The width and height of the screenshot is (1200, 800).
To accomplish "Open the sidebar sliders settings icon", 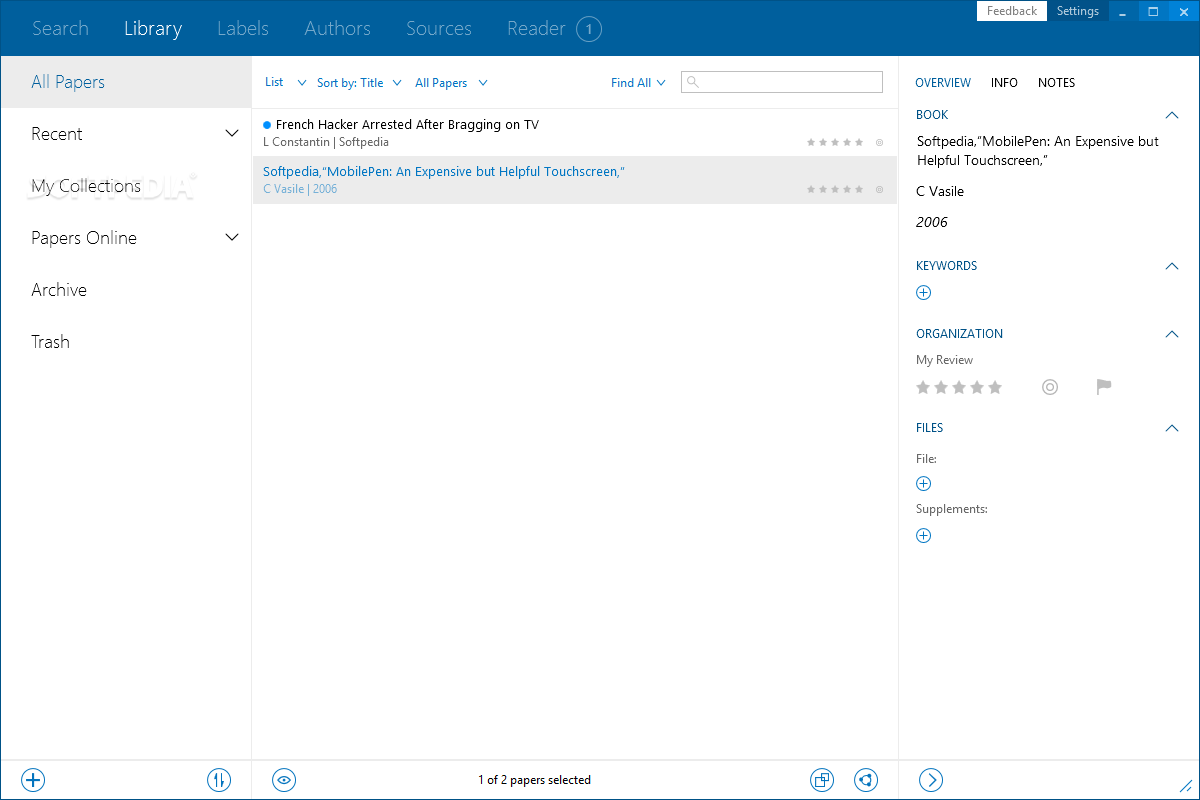I will [219, 780].
